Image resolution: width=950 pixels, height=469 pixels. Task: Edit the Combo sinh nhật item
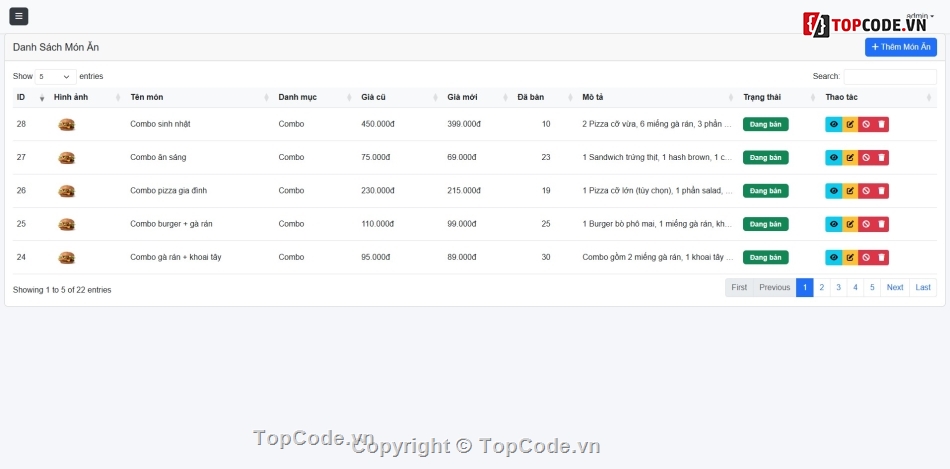point(850,124)
